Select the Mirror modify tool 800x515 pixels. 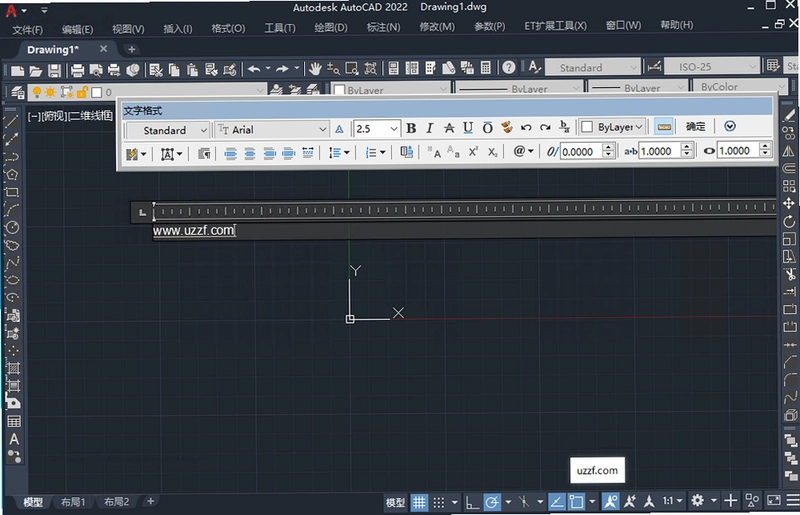tap(789, 151)
